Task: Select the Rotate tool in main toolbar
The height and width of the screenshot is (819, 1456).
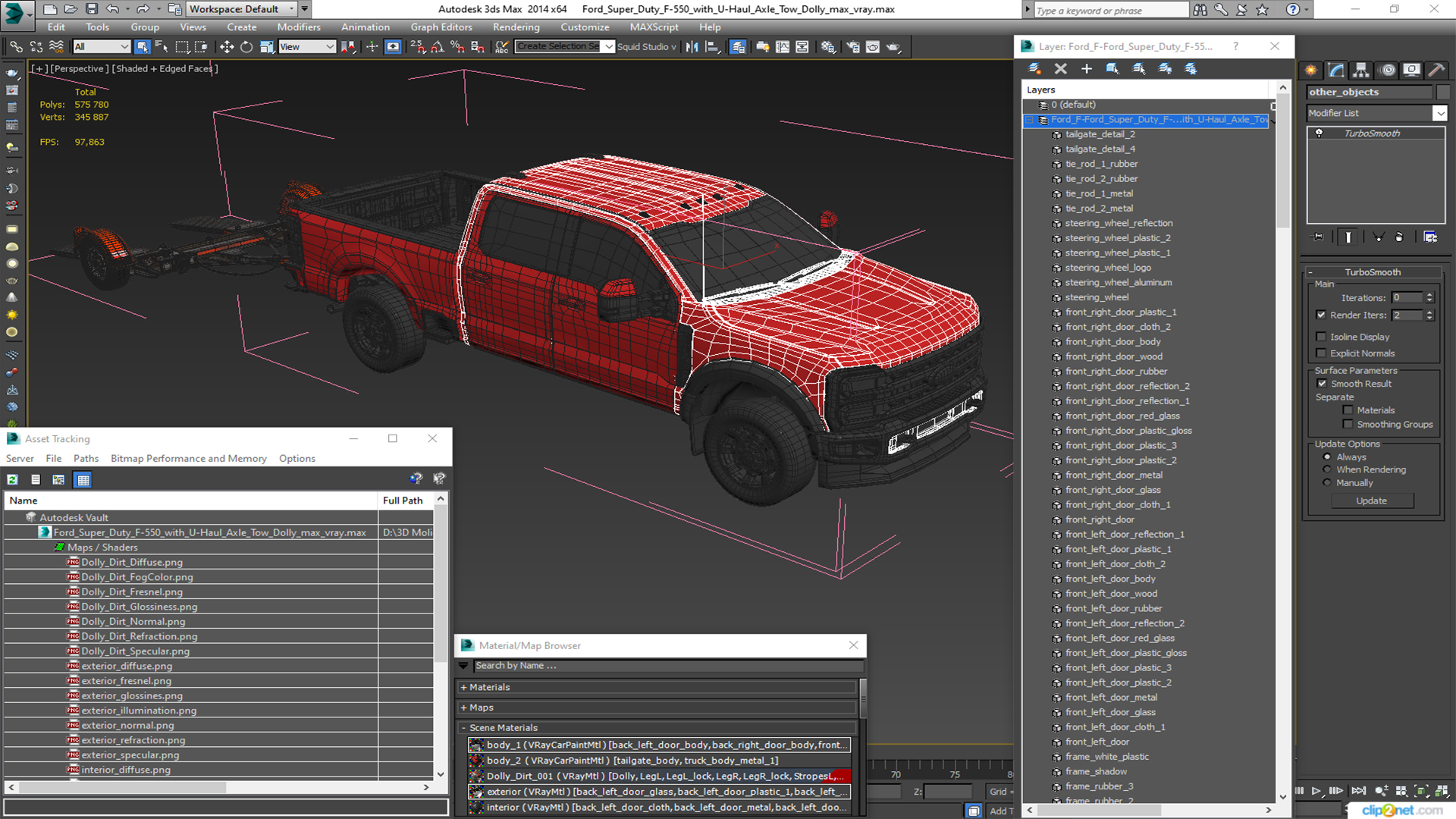Action: tap(246, 47)
